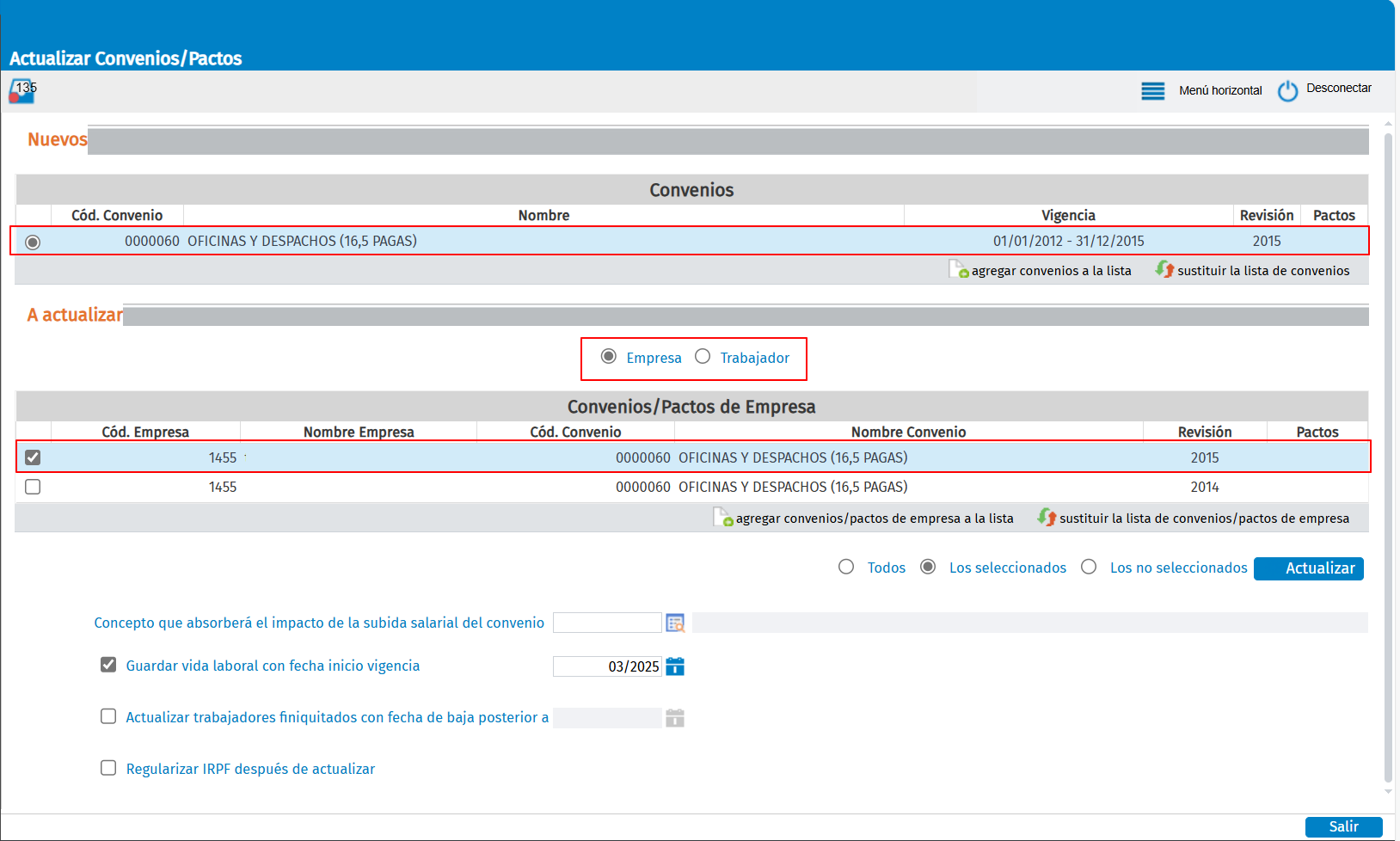The height and width of the screenshot is (841, 1400).
Task: Click the Desconectar power icon
Action: point(1287,90)
